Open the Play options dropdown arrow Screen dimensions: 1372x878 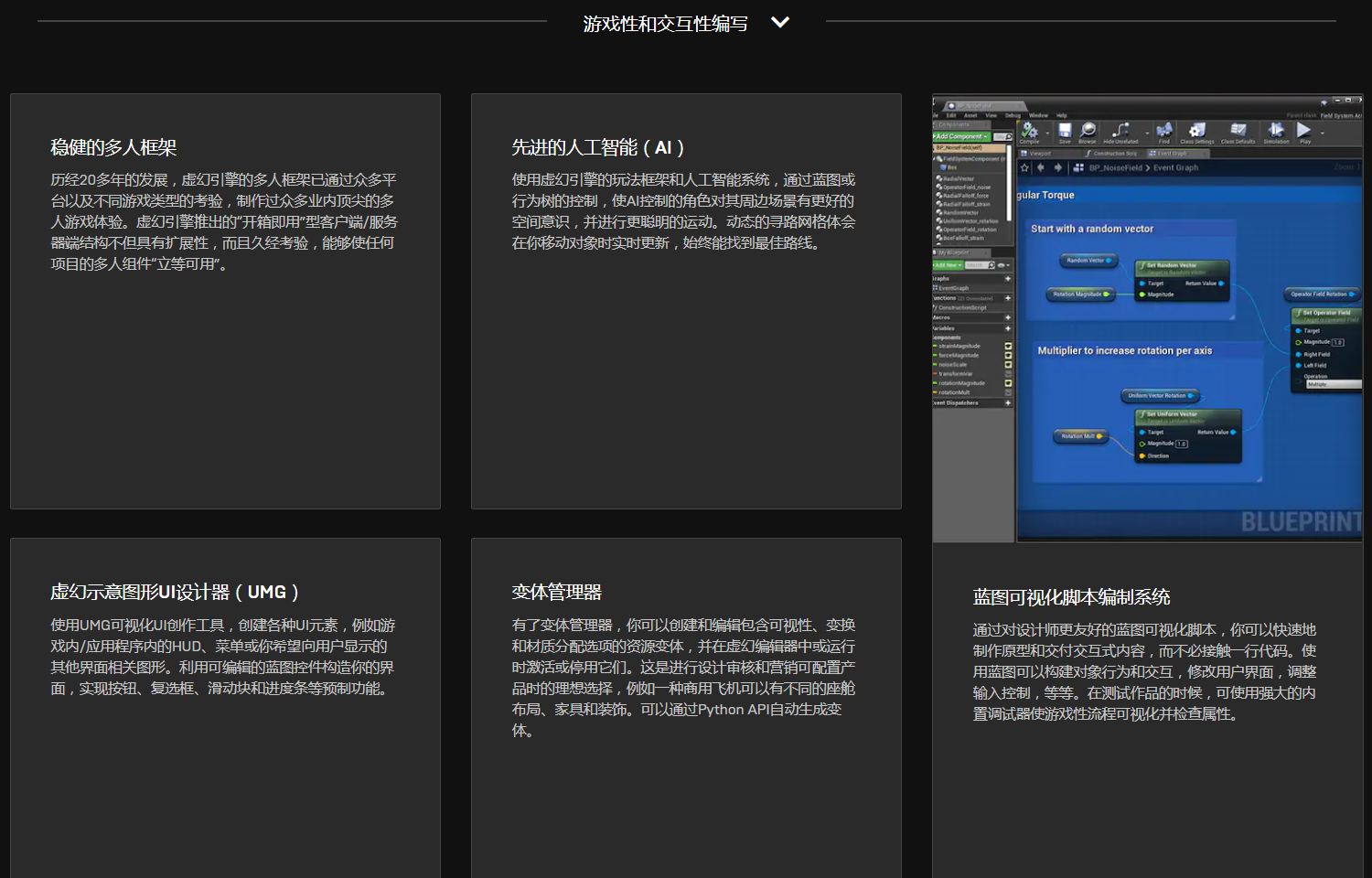1323,134
